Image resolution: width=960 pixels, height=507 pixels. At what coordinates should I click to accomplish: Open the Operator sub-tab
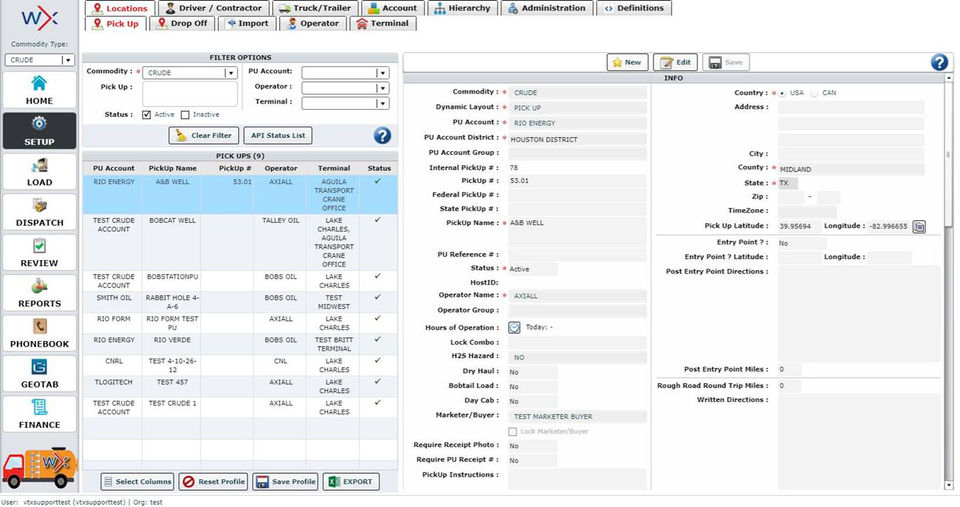312,23
